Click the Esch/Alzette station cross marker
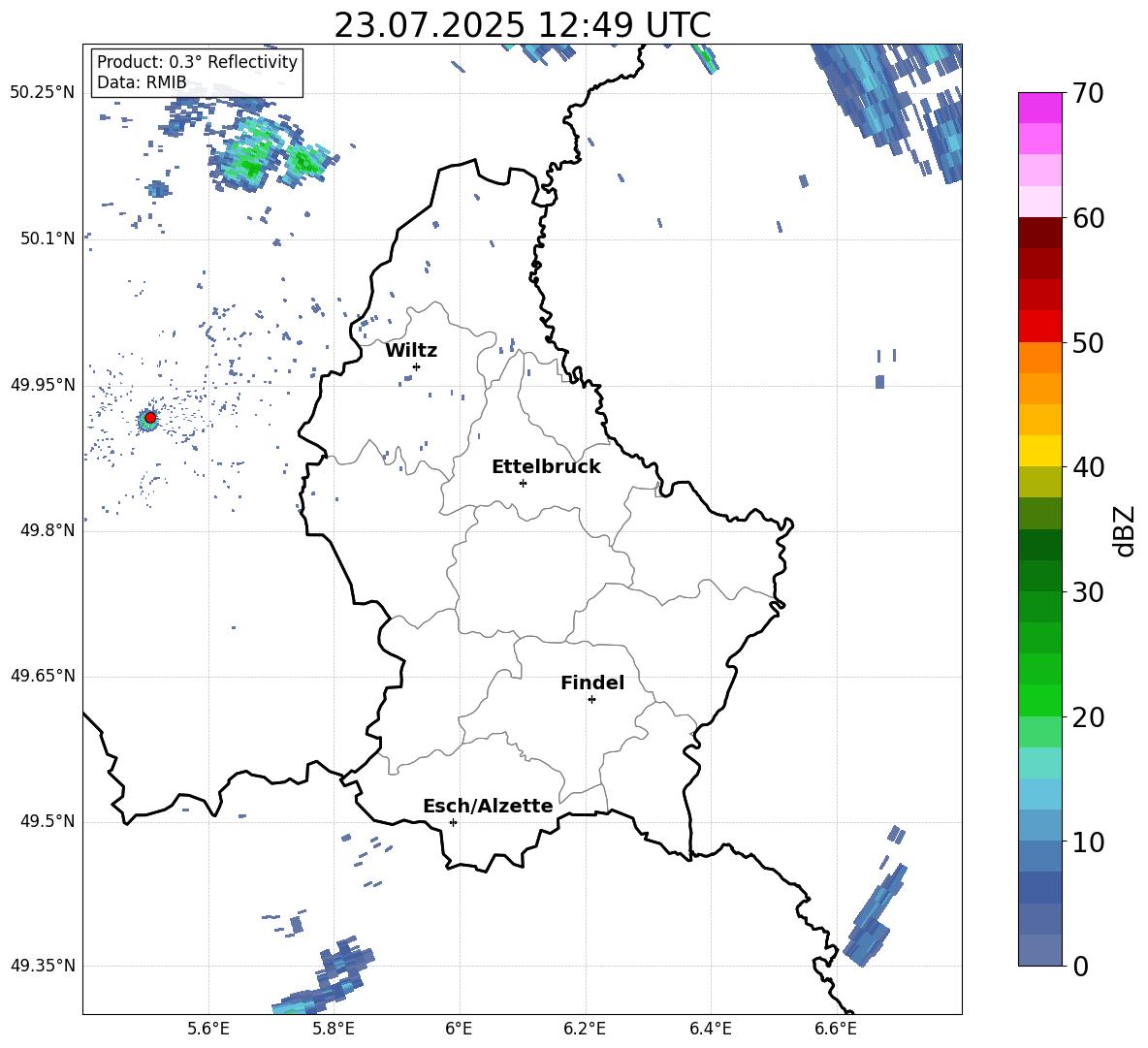Image resolution: width=1148 pixels, height=1048 pixels. 453,822
